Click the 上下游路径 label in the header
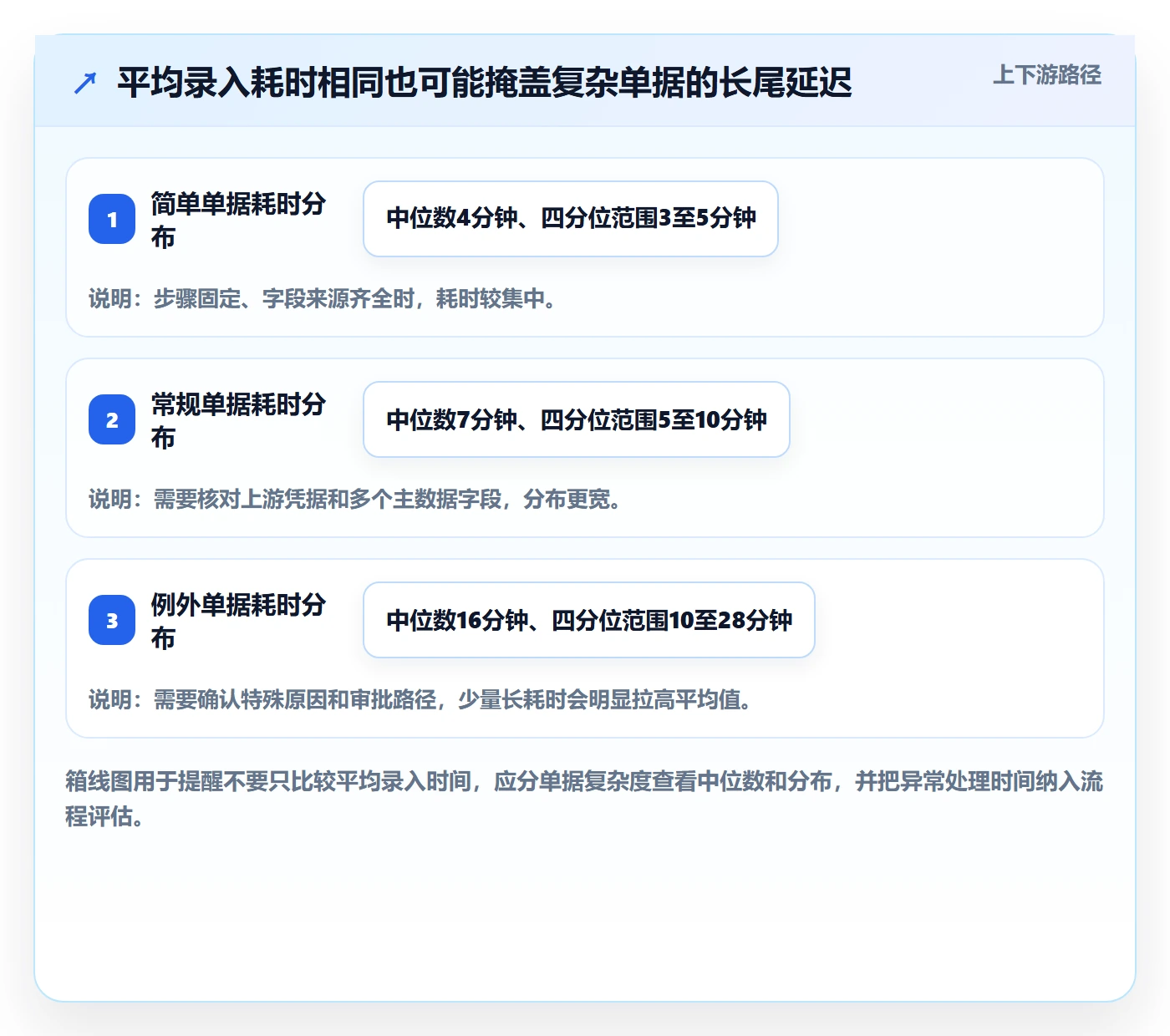Viewport: 1170px width, 1036px height. (x=1046, y=75)
